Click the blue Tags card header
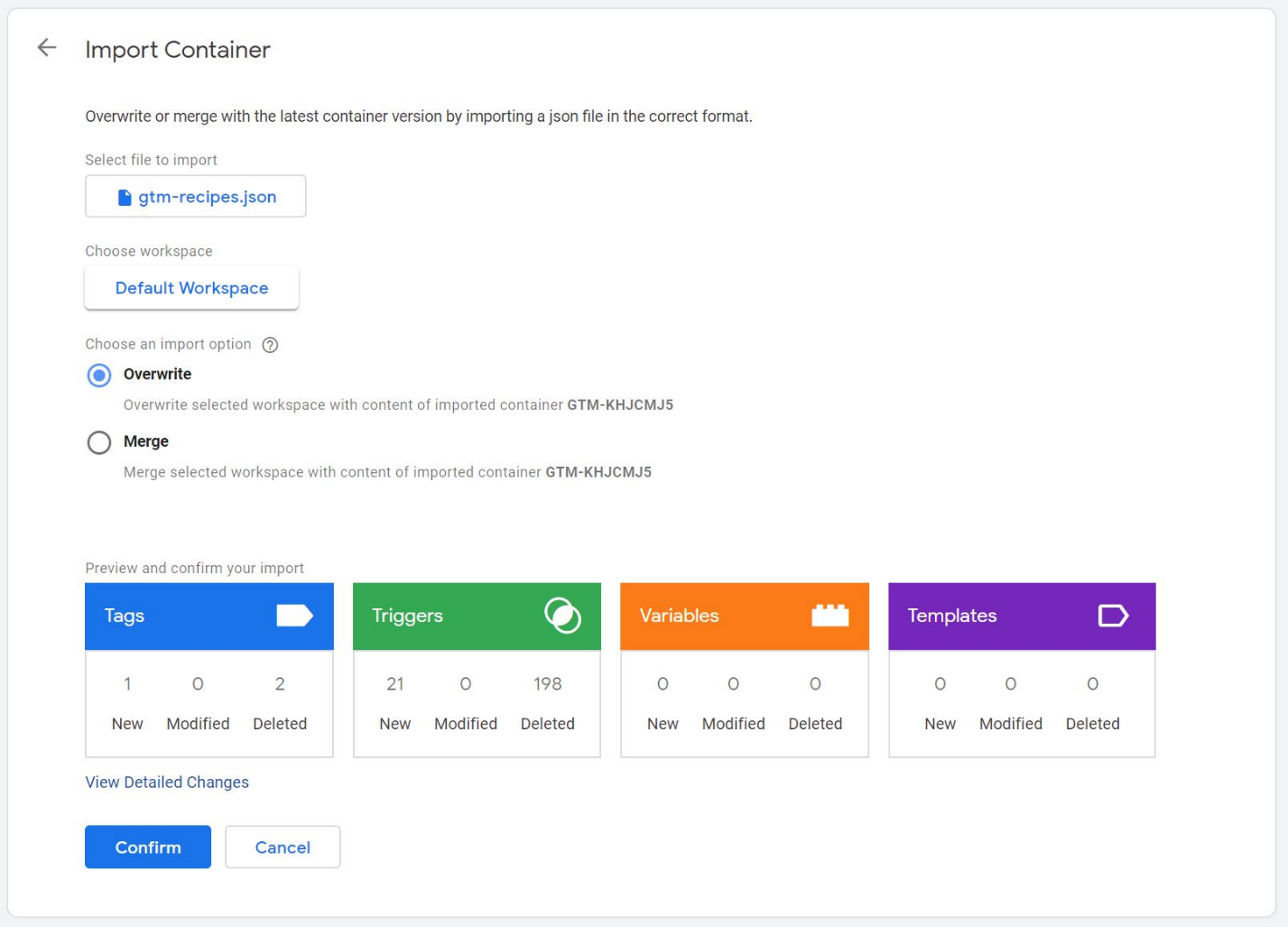 (181, 616)
